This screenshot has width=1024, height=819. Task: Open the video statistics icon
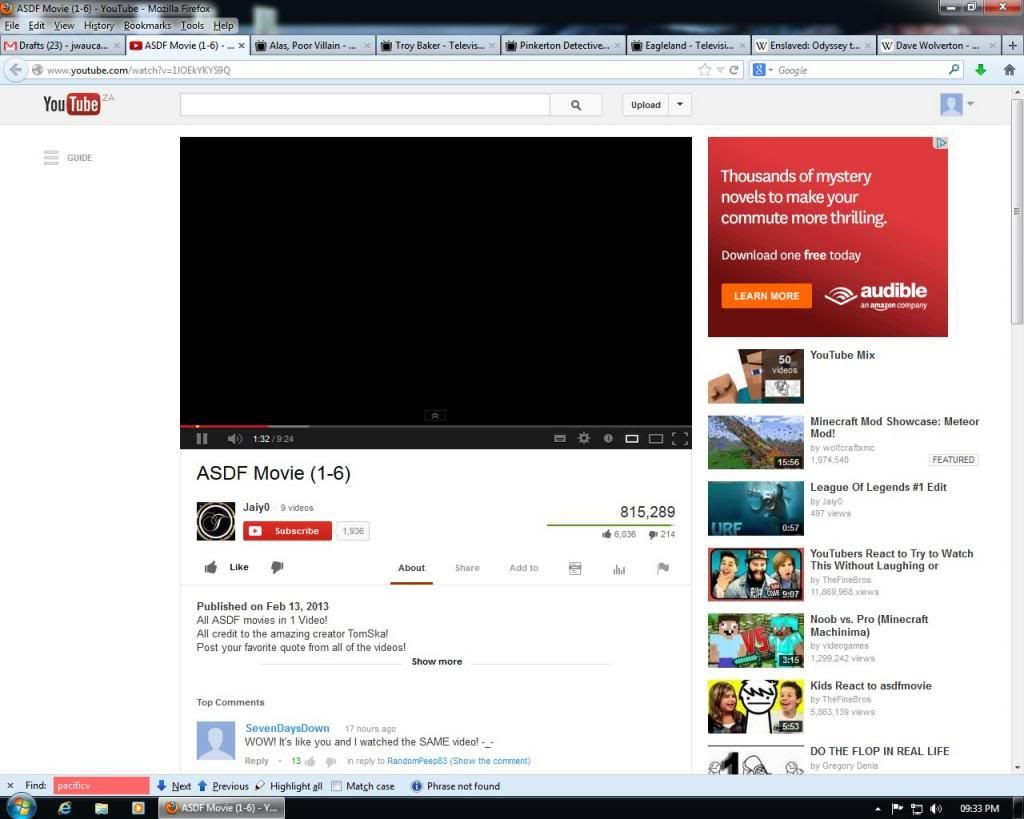pos(619,569)
